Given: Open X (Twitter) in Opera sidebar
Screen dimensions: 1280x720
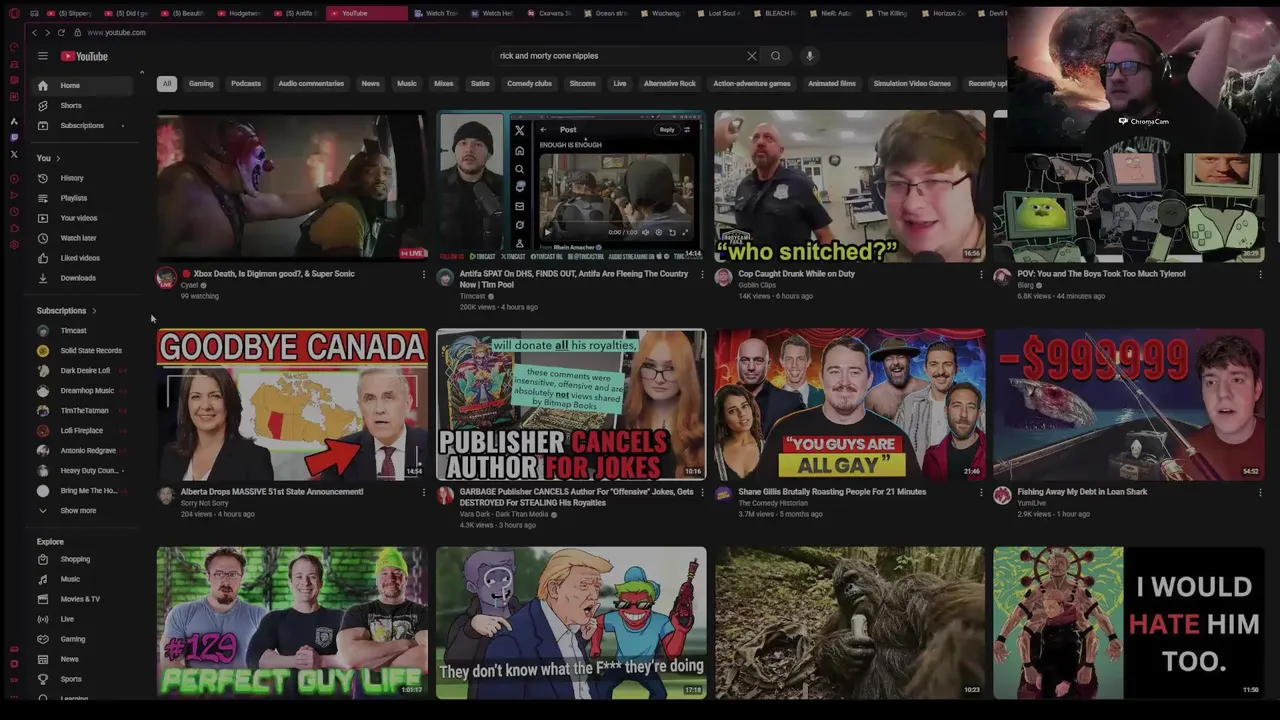Looking at the screenshot, I should [14, 154].
